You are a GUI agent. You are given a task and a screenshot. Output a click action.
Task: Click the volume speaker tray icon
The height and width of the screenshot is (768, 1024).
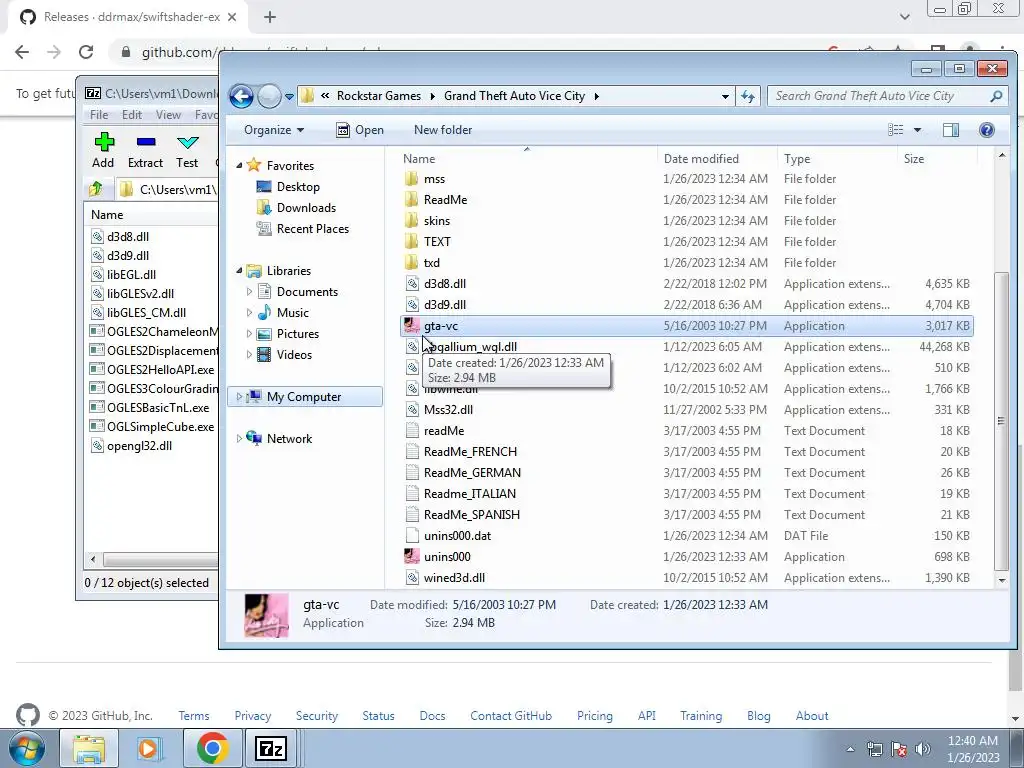[923, 749]
